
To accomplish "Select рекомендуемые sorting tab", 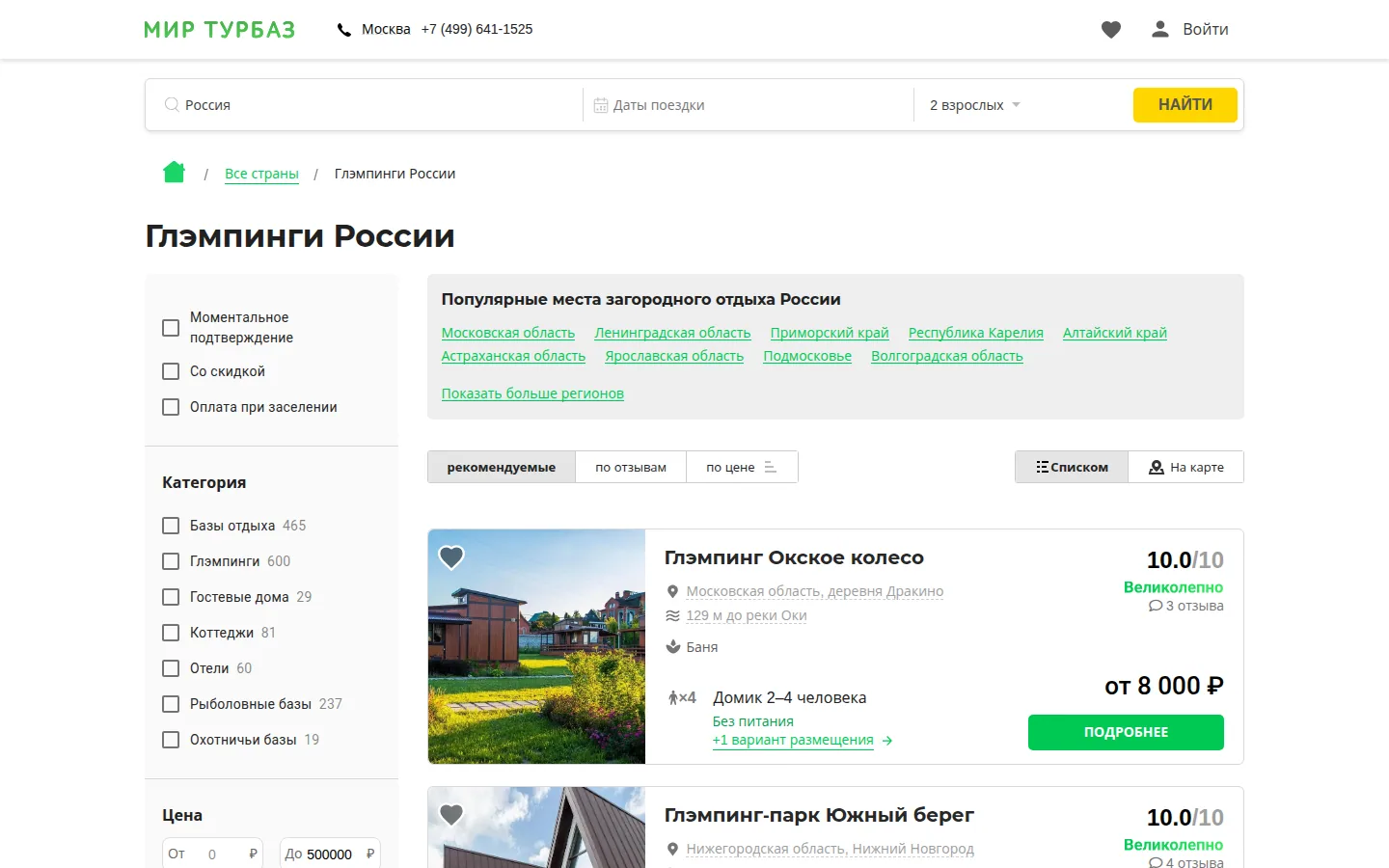I will pos(502,467).
